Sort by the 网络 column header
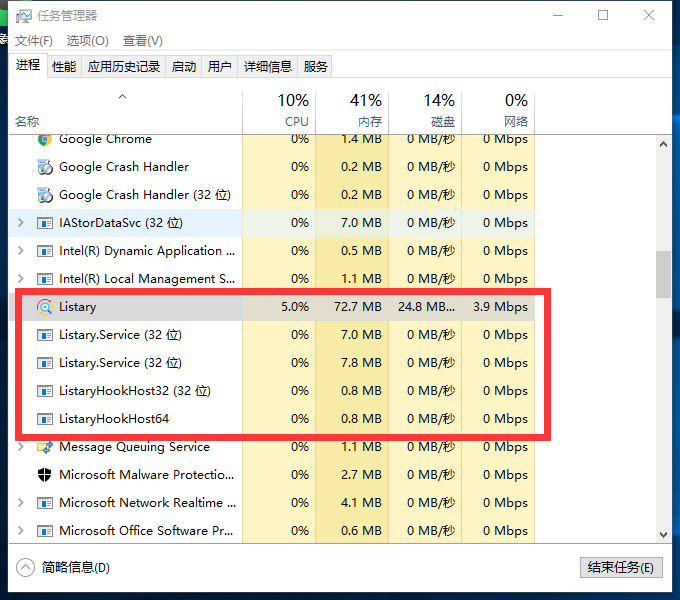 click(498, 112)
